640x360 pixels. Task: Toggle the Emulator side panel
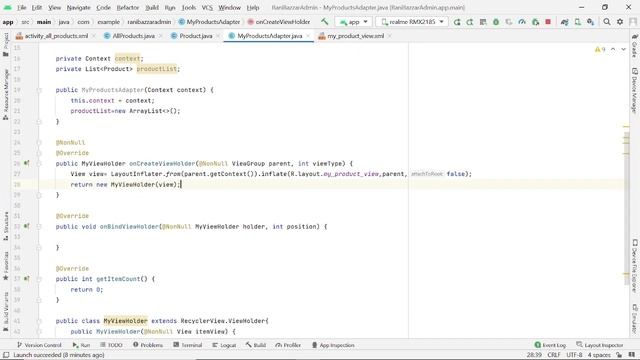click(634, 319)
